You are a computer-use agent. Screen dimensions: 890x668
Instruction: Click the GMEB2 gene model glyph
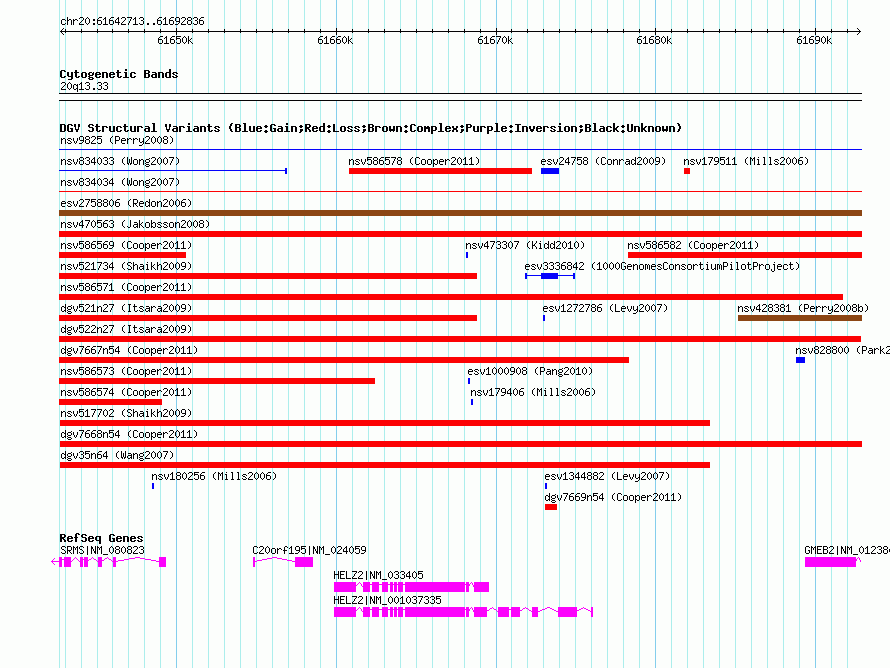(x=831, y=562)
